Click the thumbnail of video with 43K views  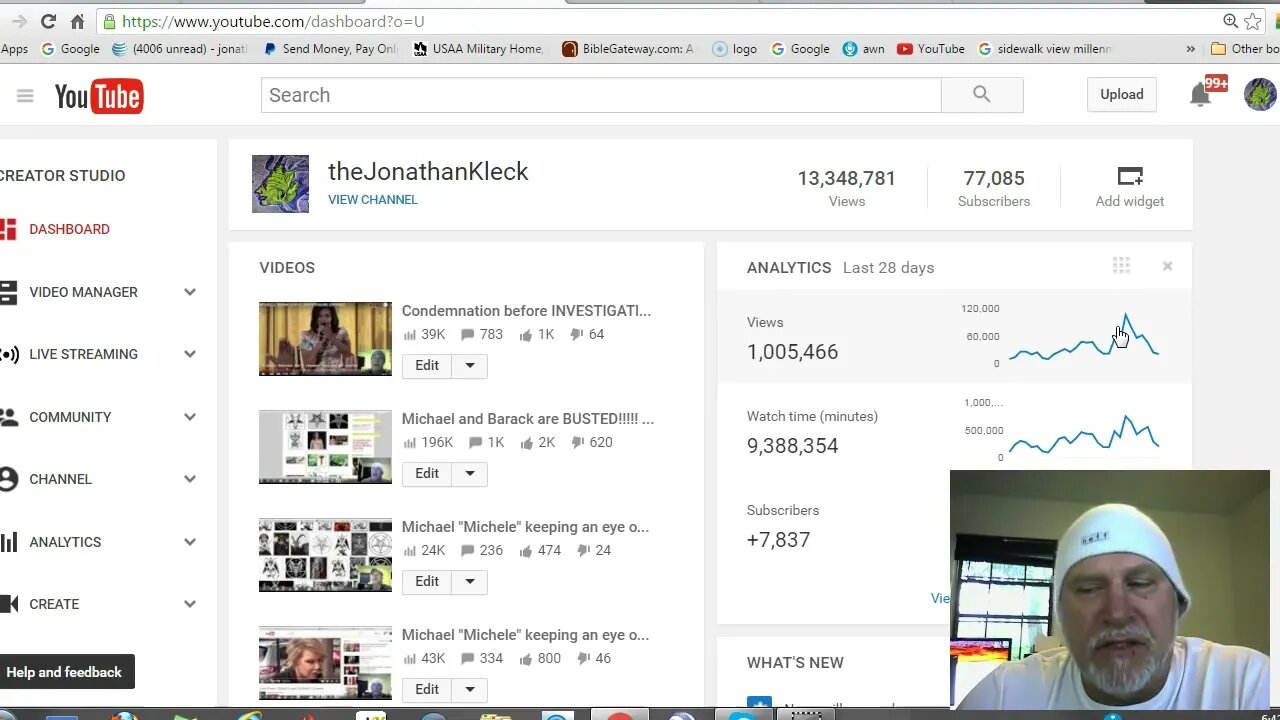coord(325,663)
